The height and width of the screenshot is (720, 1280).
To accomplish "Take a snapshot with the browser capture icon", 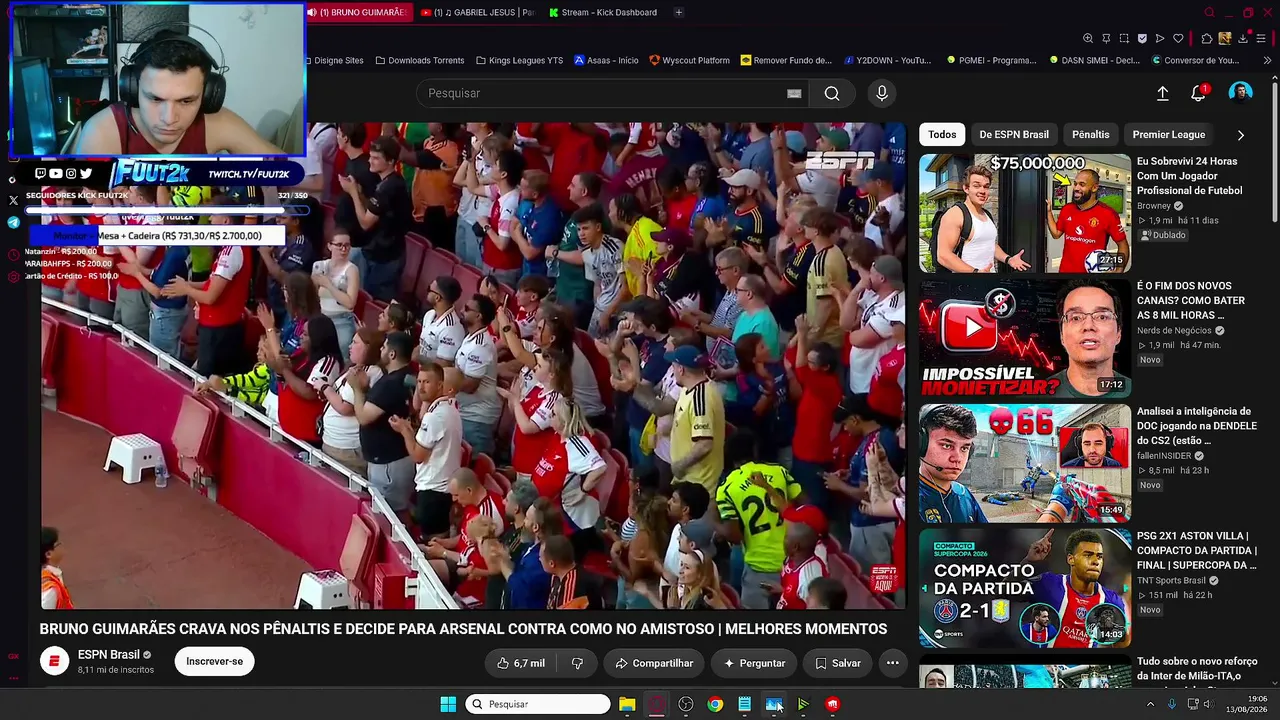I will coord(1124,39).
